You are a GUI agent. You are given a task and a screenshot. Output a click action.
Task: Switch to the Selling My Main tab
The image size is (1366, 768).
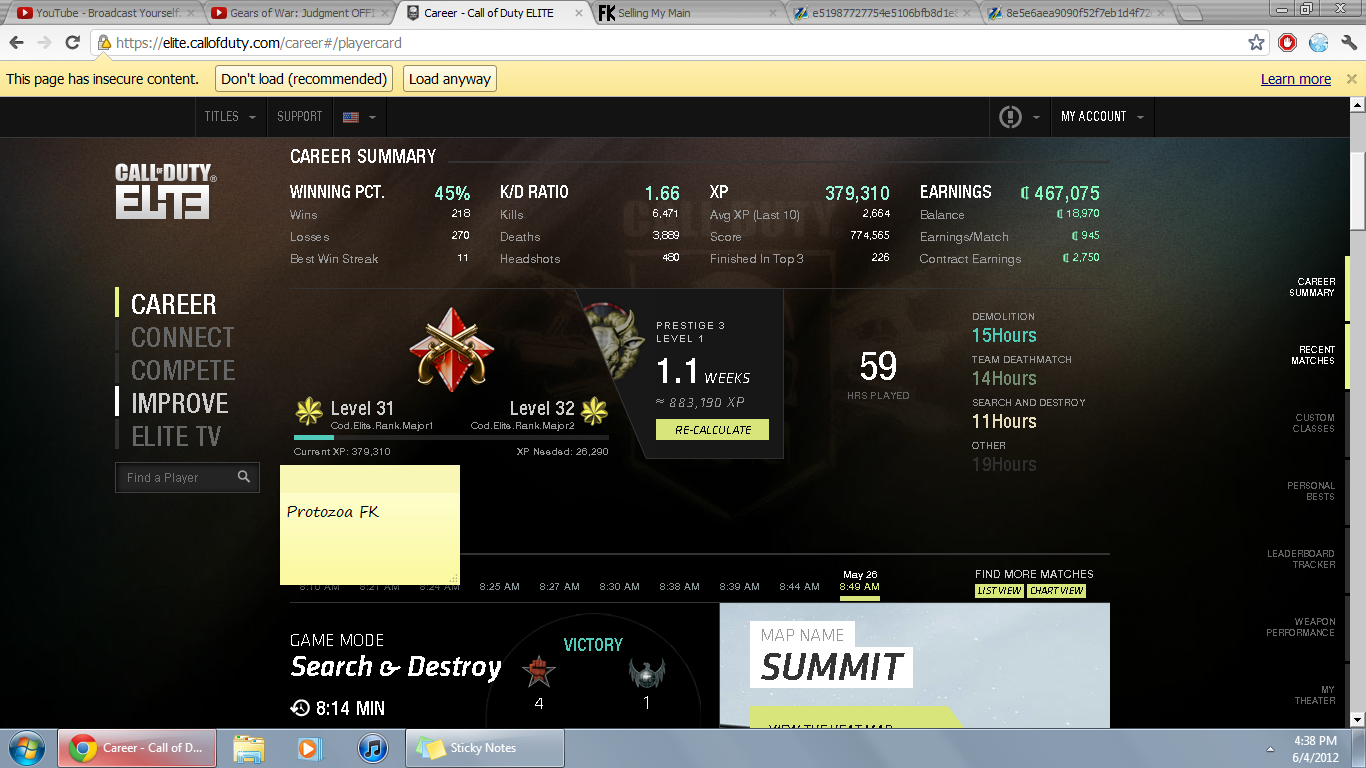click(688, 13)
